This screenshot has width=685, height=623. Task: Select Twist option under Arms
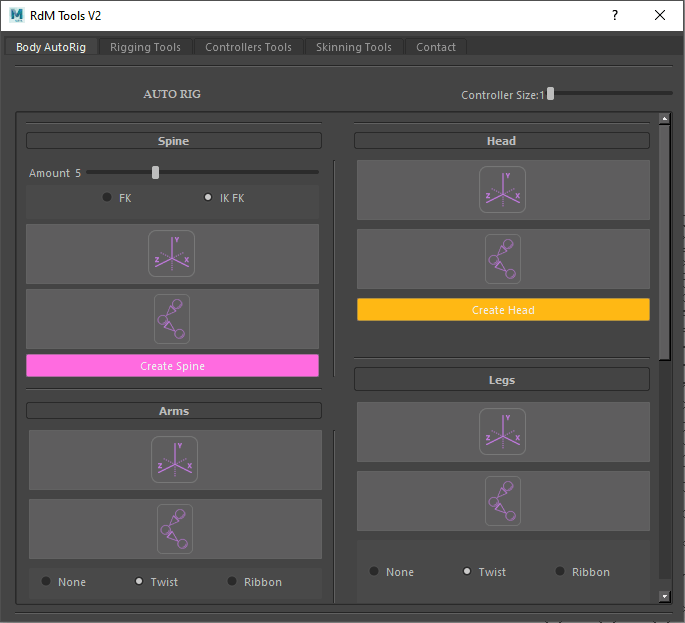tap(139, 581)
